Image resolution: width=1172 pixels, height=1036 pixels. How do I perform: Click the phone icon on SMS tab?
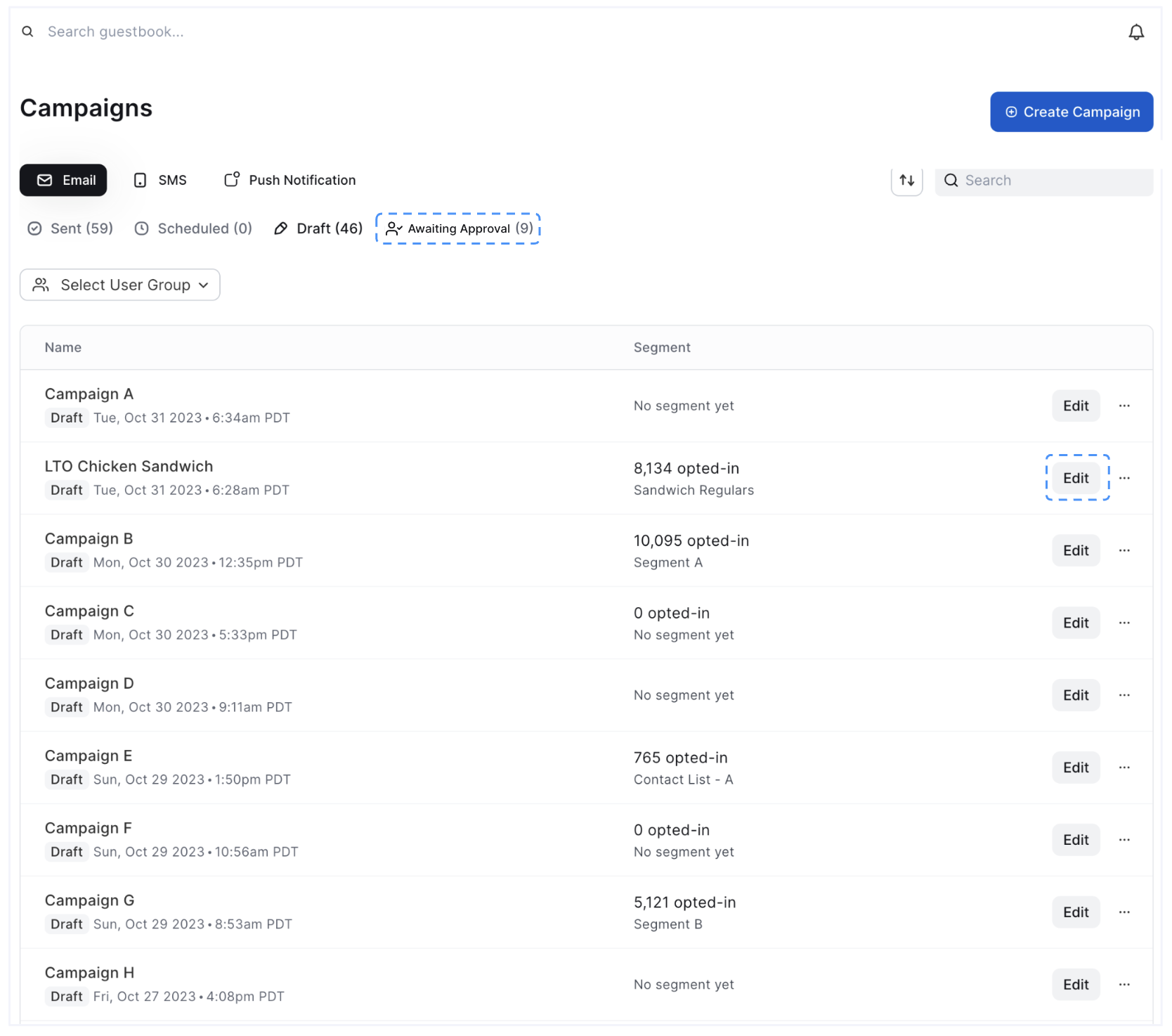[x=140, y=181]
